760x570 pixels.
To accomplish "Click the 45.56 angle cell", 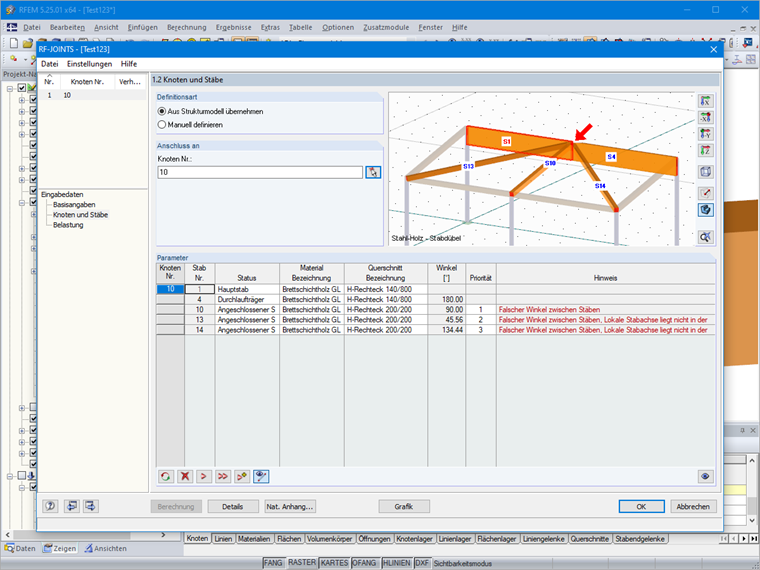I will [446, 320].
